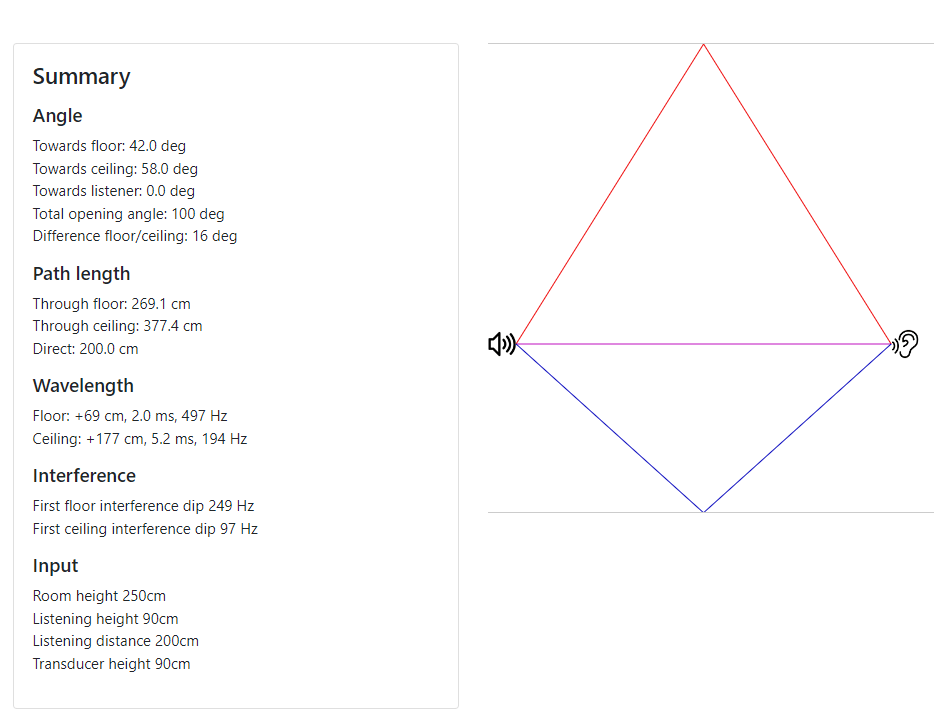
Task: Select the blue floor reflection line
Action: (x=610, y=428)
